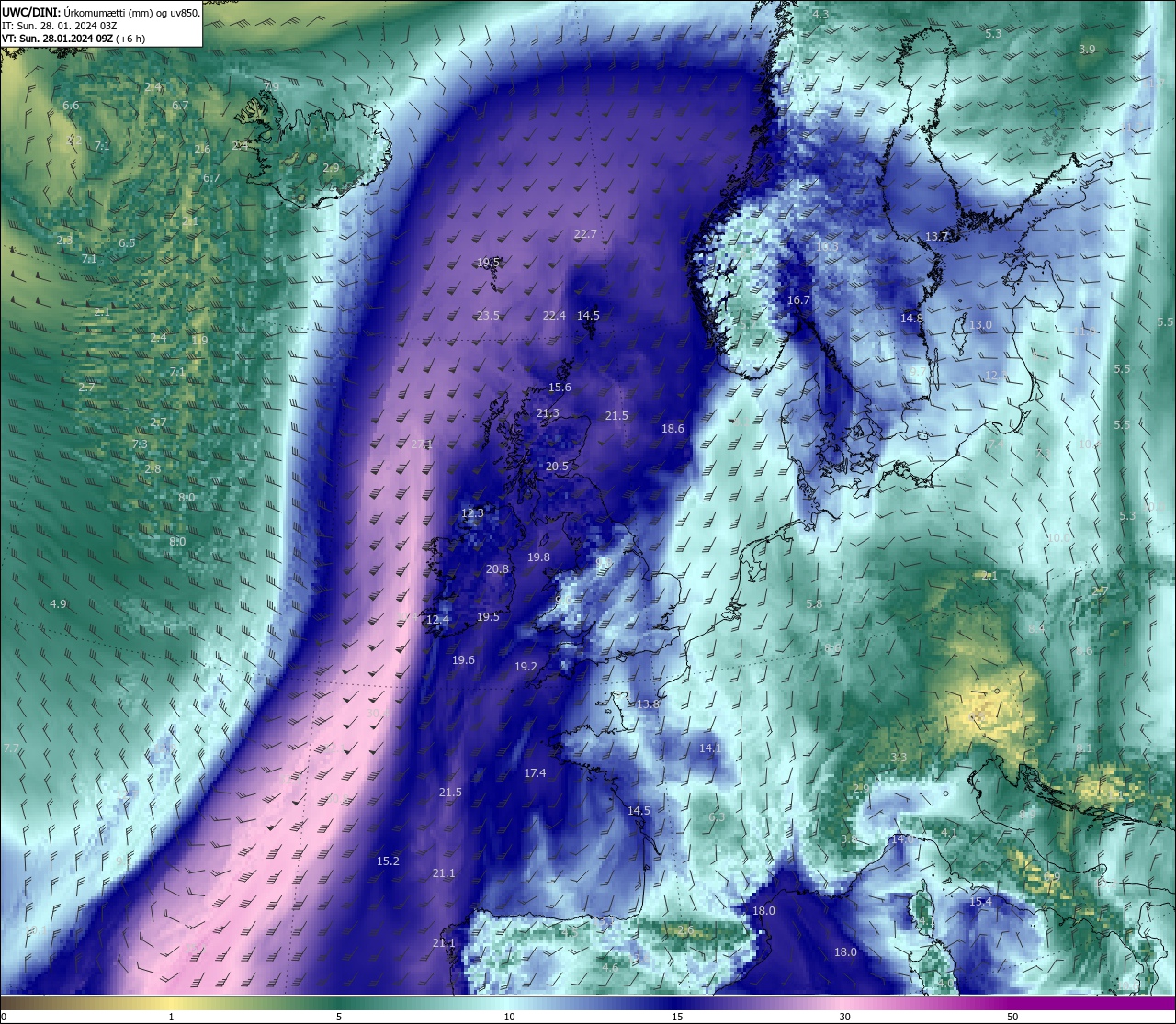Click the 19.8 value over the Irish Sea
This screenshot has width=1176, height=1024.
[538, 557]
